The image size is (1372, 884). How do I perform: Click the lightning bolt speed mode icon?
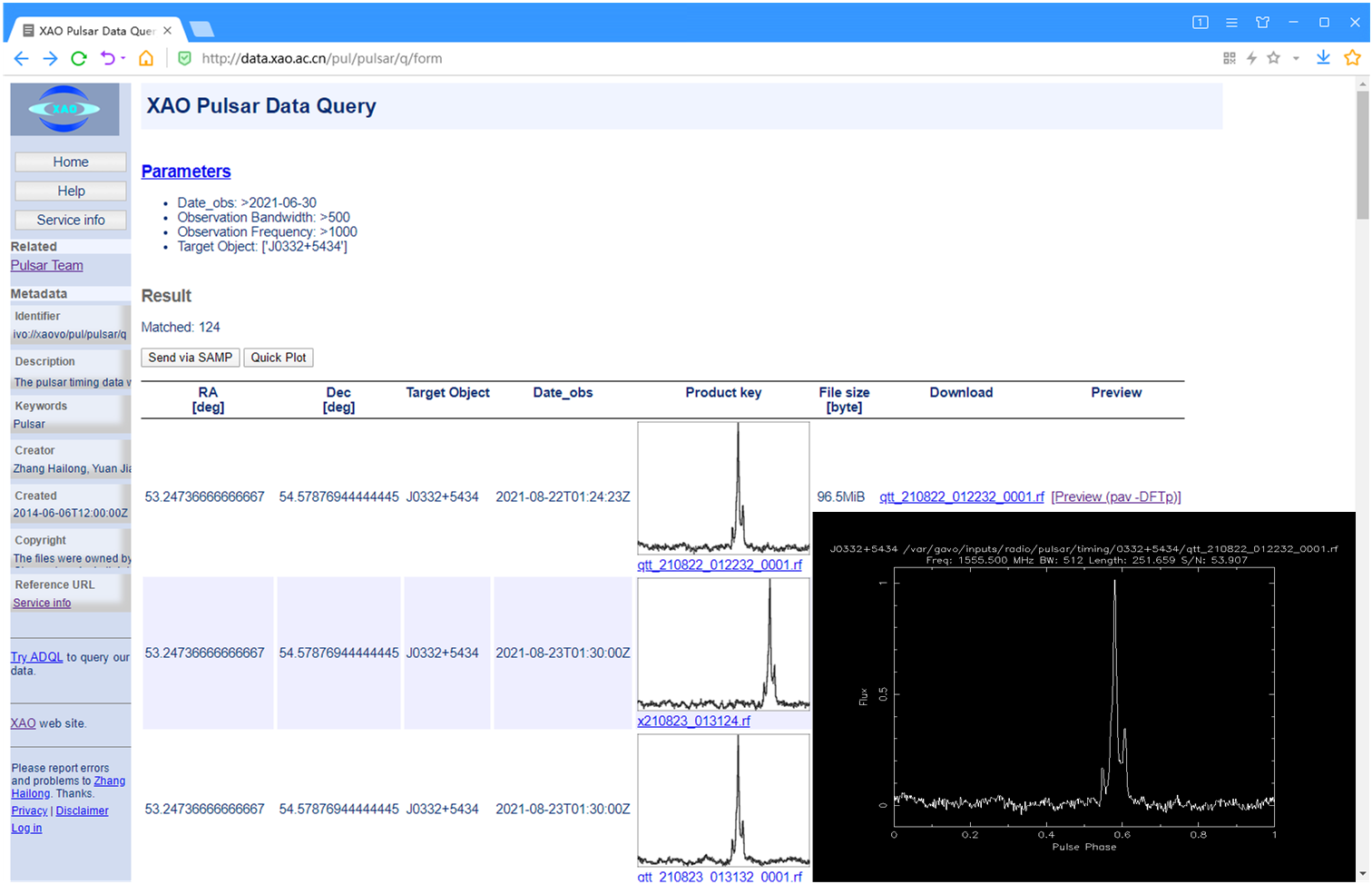pos(1251,58)
